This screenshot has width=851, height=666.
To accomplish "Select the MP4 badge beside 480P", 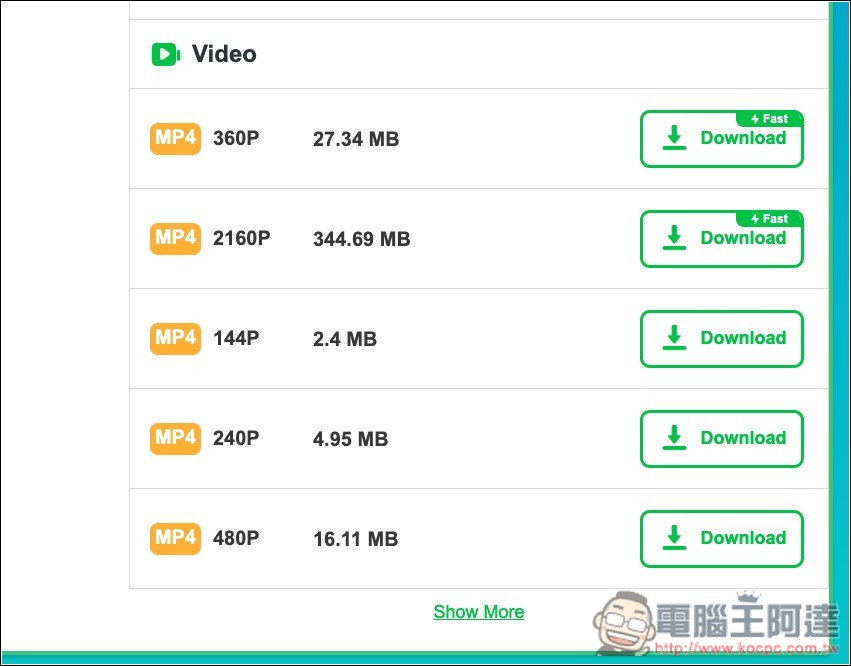I will 175,539.
